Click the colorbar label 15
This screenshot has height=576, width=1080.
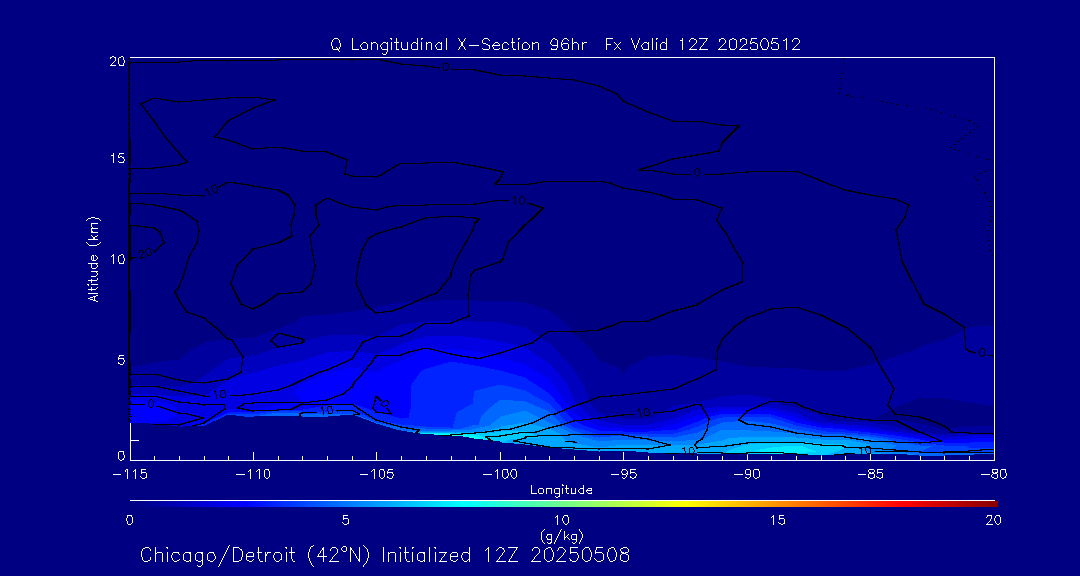(x=777, y=520)
